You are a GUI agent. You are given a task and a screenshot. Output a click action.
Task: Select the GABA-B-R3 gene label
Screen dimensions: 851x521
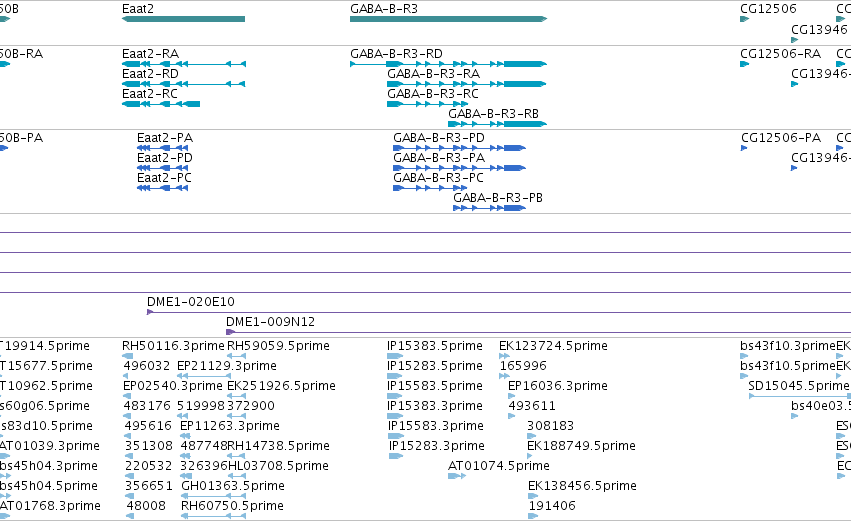[x=384, y=9]
